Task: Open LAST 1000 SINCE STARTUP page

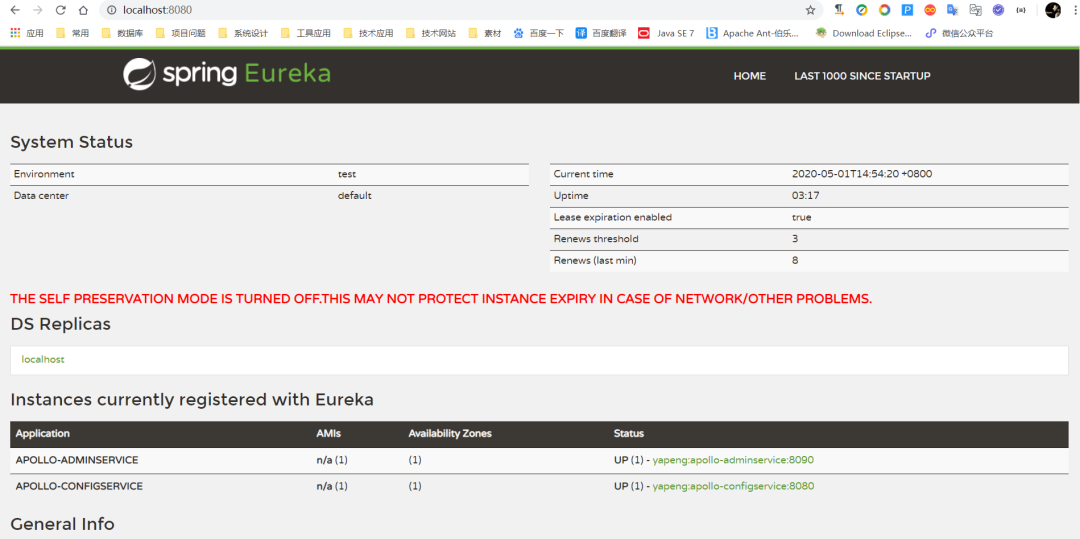Action: (862, 76)
